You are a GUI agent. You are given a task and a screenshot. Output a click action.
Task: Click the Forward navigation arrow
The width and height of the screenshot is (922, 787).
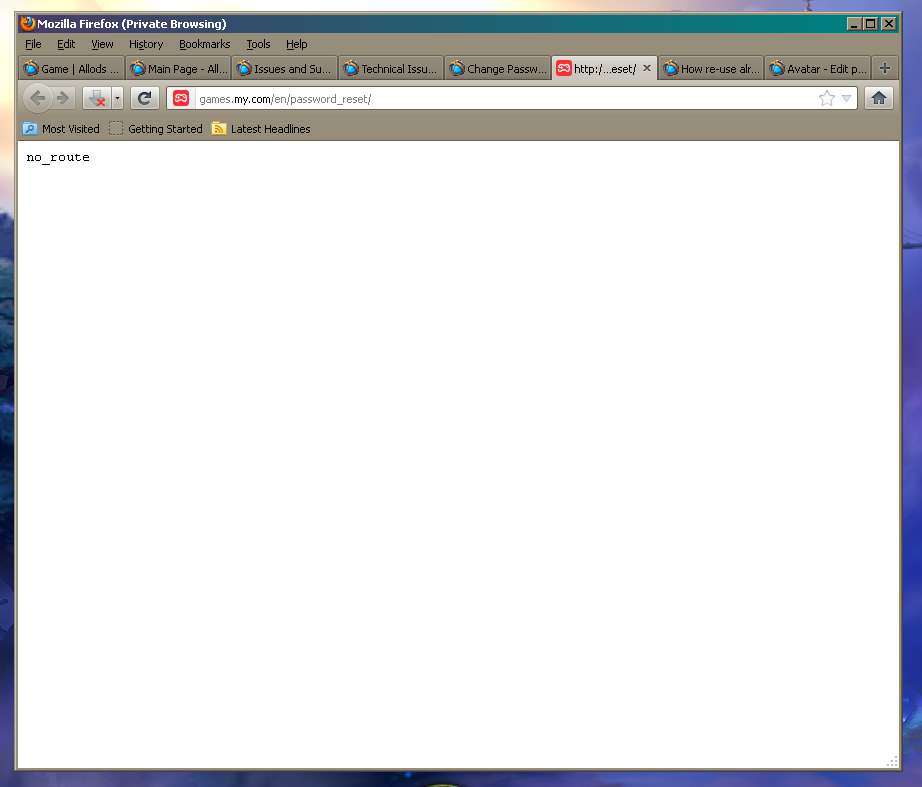click(x=63, y=98)
